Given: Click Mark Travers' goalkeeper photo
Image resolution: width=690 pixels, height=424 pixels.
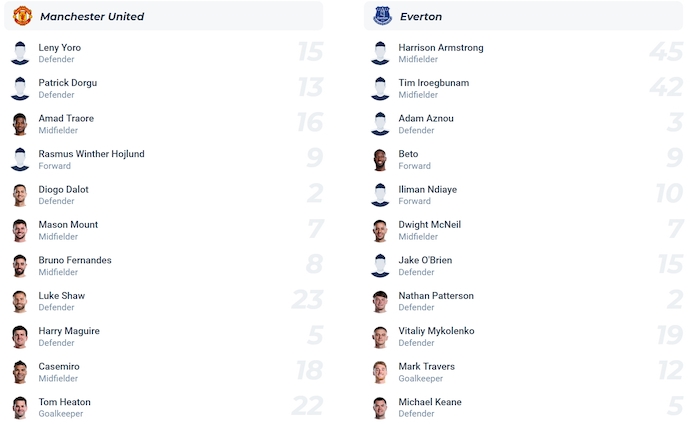Looking at the screenshot, I should click(380, 372).
